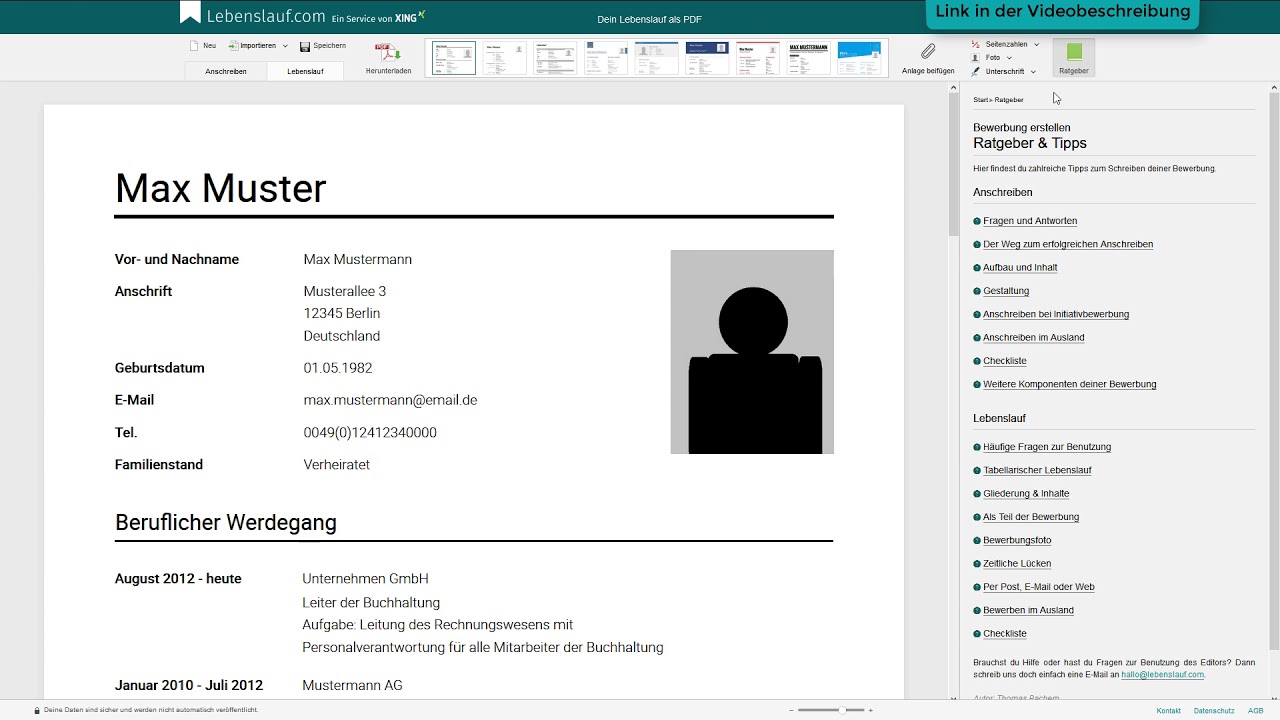
Task: Click the Lebenslauf.com logo
Action: (x=253, y=15)
